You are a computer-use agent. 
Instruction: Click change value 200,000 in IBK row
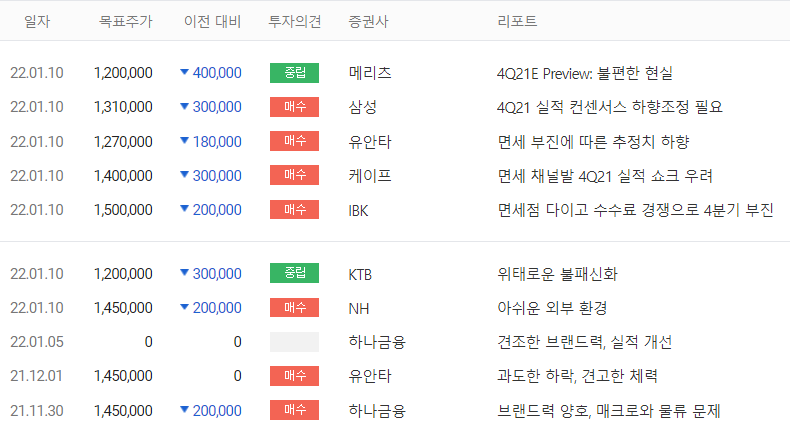point(217,210)
